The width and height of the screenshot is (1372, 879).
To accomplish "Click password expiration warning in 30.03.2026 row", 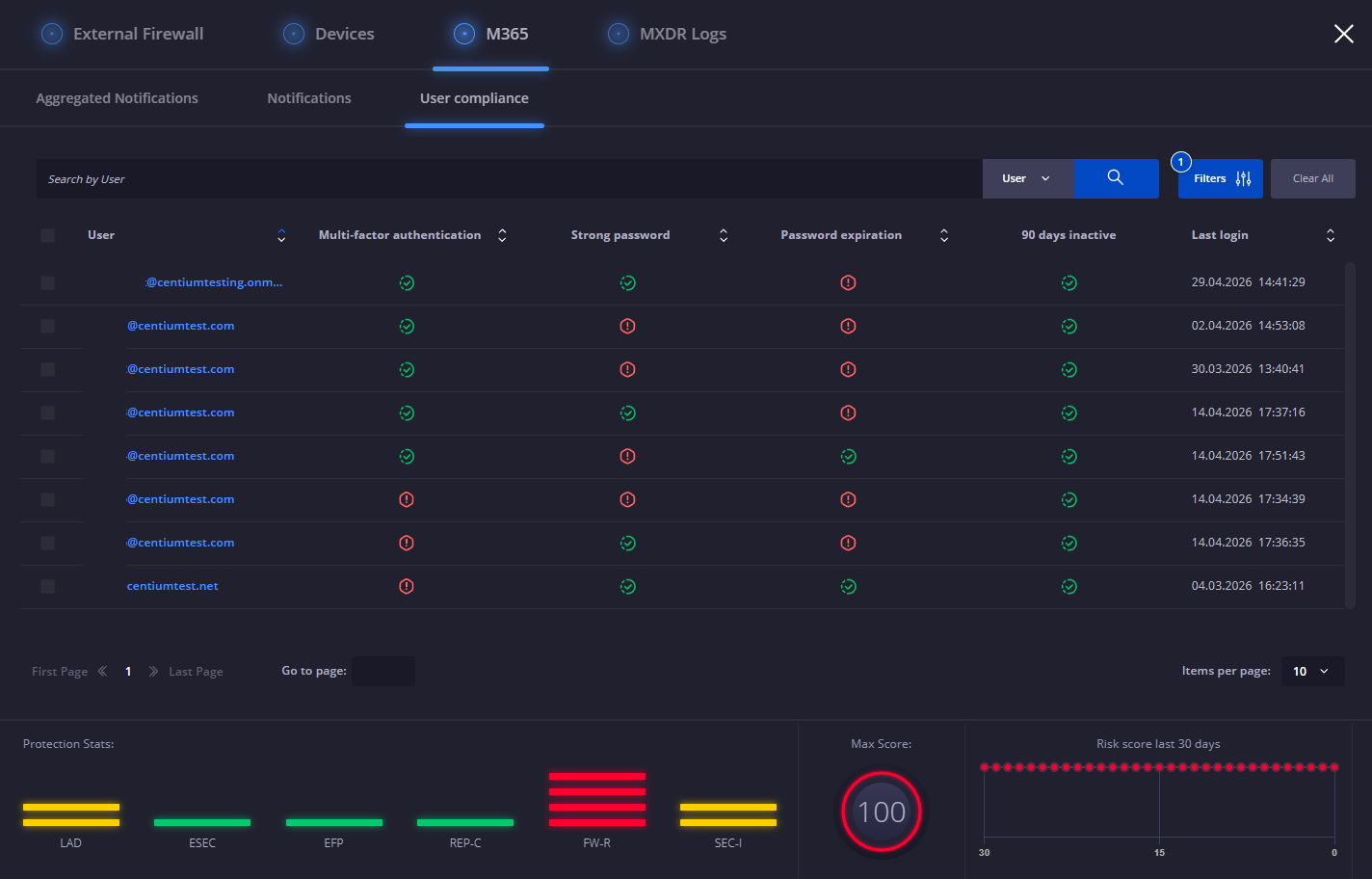I will [x=848, y=369].
